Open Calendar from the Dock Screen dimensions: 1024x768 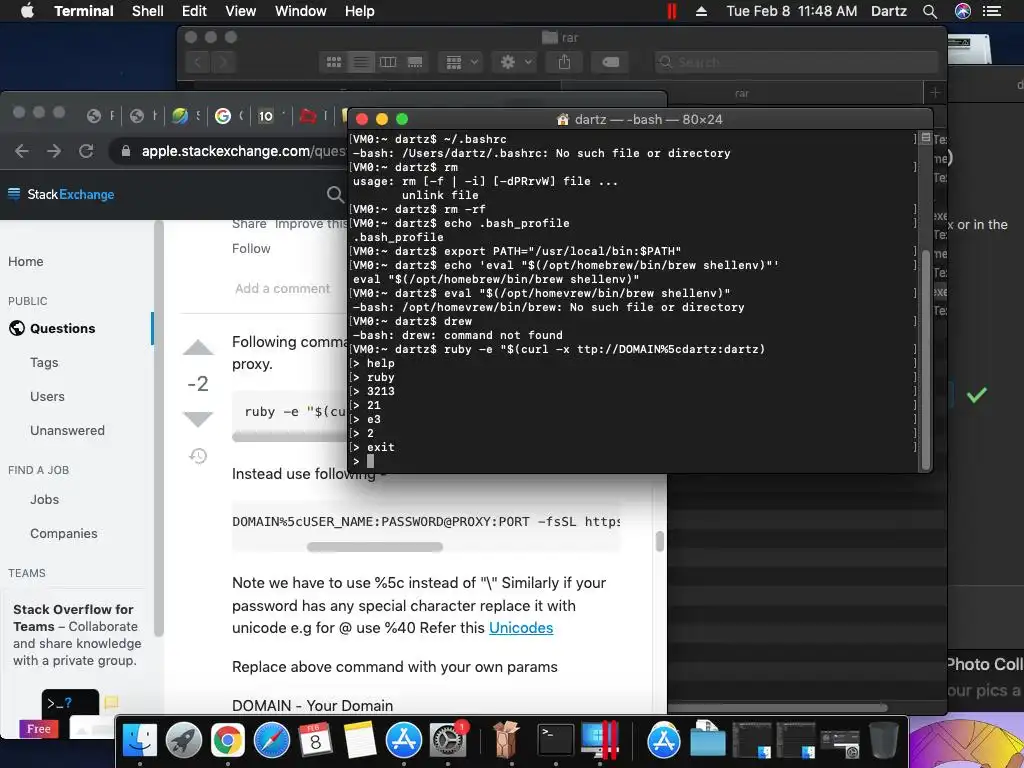[x=315, y=741]
